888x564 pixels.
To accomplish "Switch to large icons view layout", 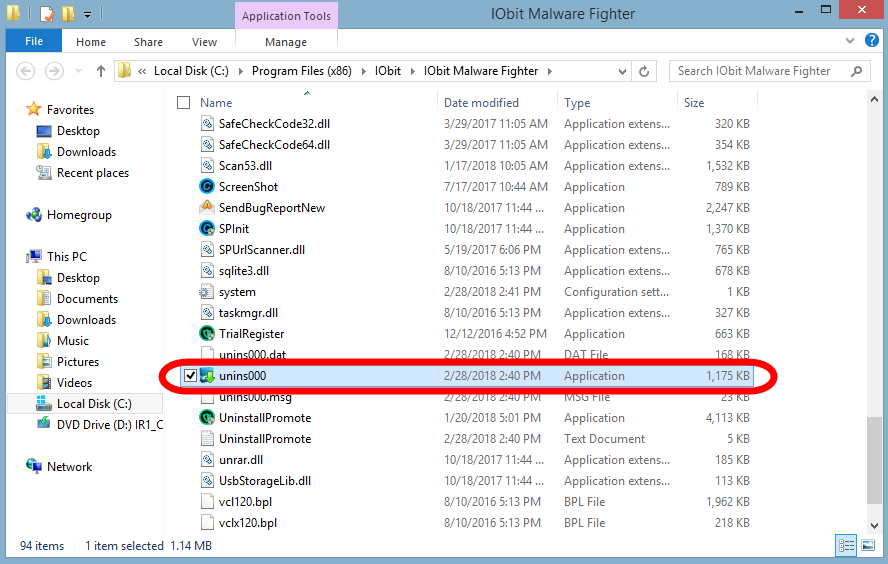I will coord(868,545).
